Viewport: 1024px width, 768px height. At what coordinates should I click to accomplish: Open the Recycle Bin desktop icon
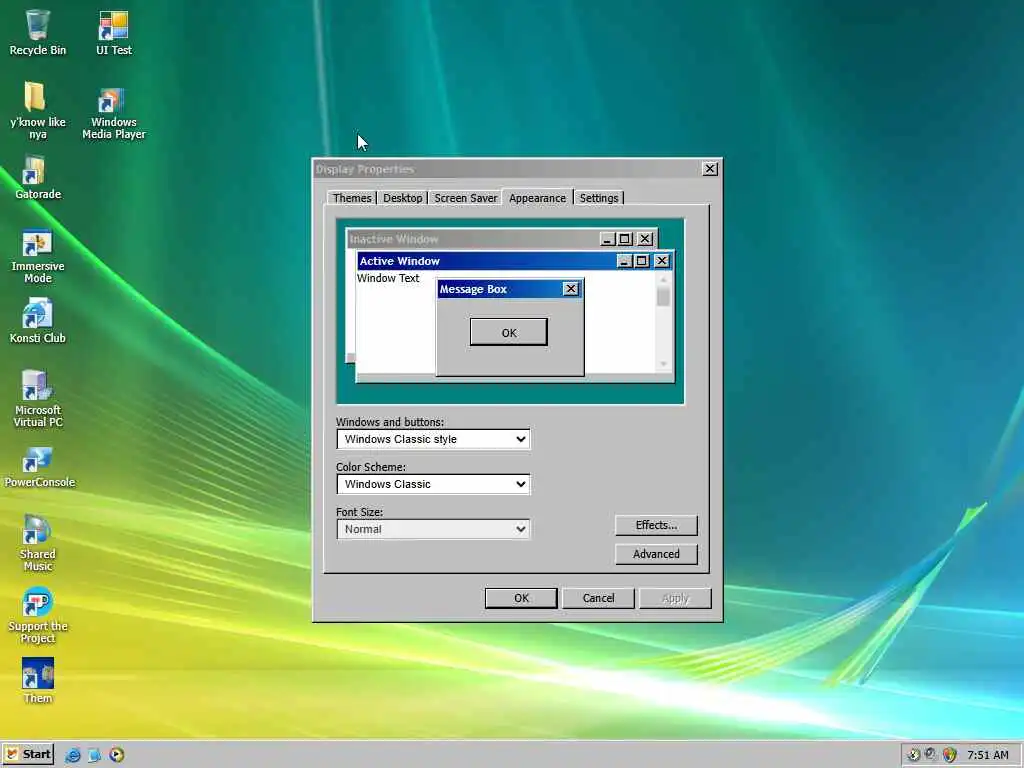point(37,32)
